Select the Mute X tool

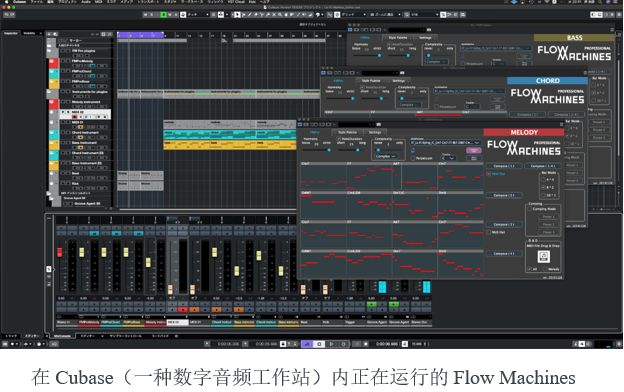pos(274,15)
